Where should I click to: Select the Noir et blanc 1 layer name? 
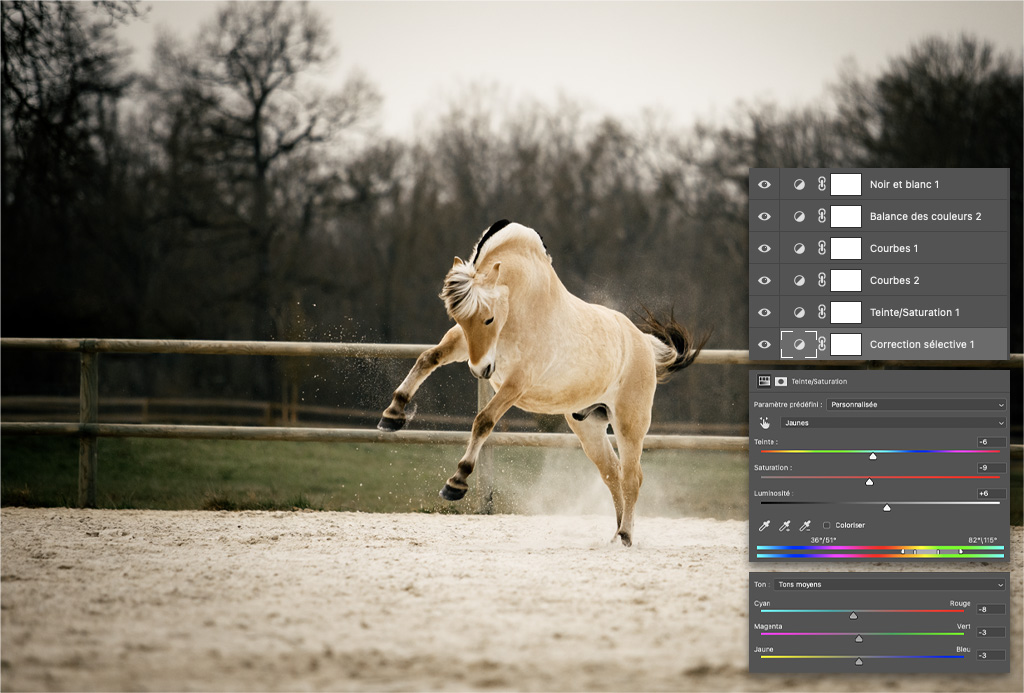pyautogui.click(x=904, y=185)
